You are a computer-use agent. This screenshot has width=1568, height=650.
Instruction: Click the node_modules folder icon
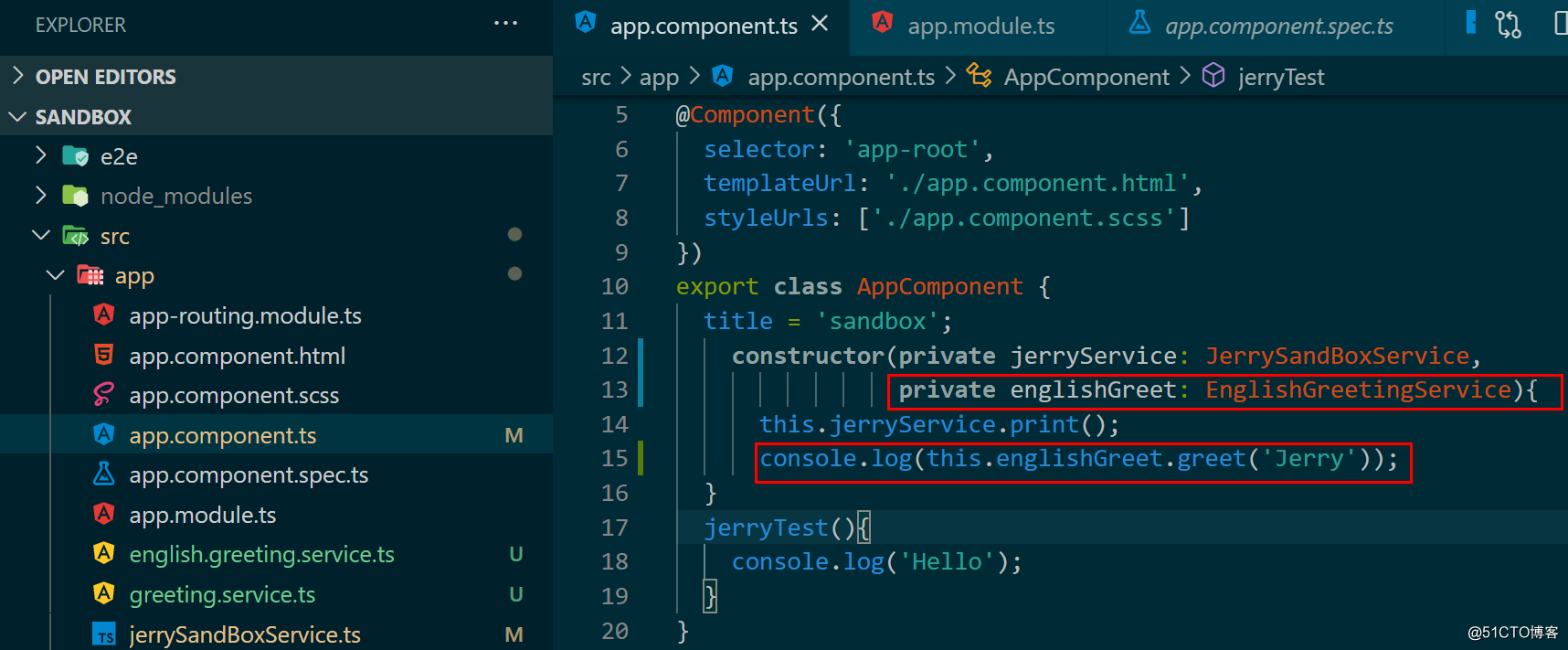pos(75,196)
